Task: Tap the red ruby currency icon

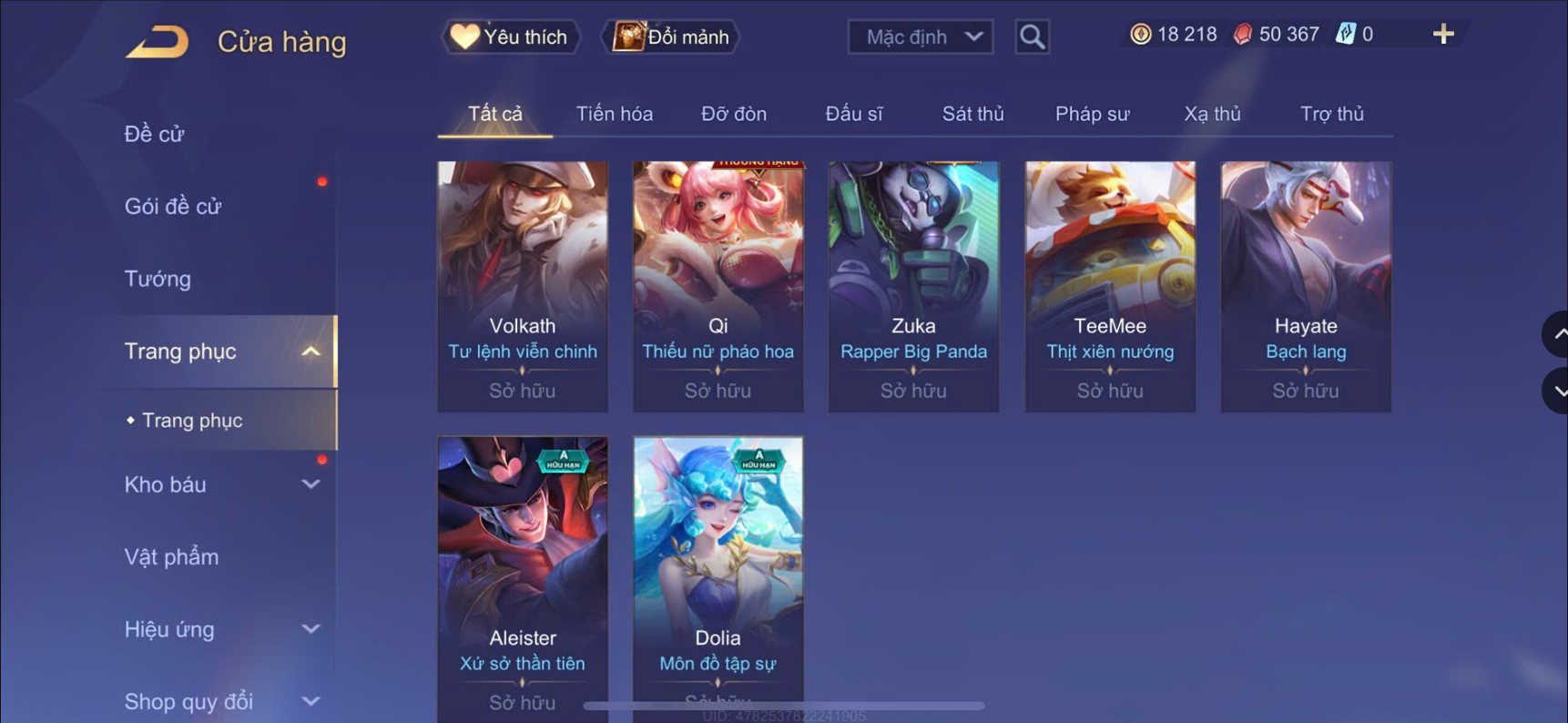Action: point(1242,35)
